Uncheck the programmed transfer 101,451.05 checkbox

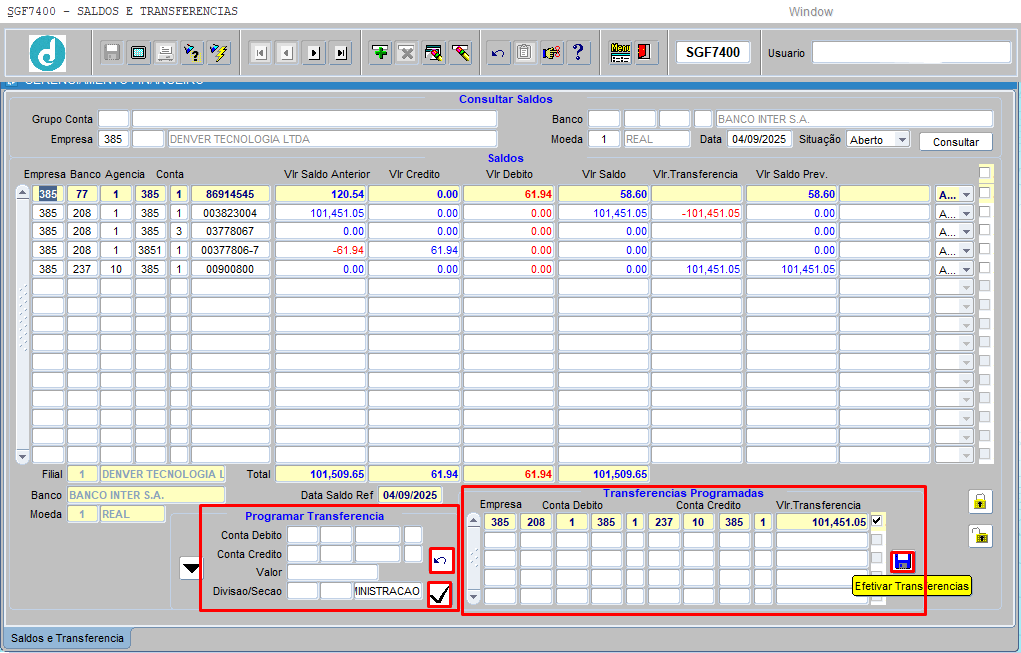pyautogui.click(x=877, y=522)
